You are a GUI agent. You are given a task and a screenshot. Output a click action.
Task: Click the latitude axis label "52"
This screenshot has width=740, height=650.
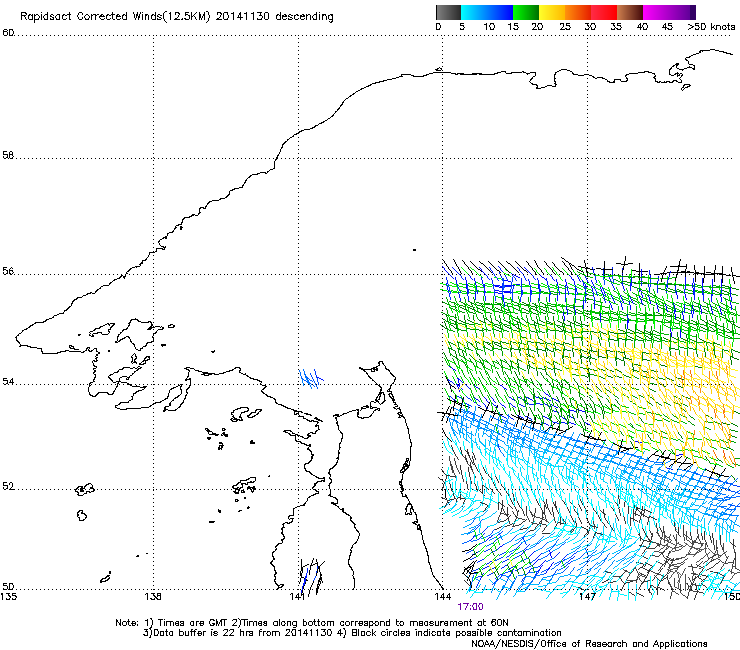8,486
